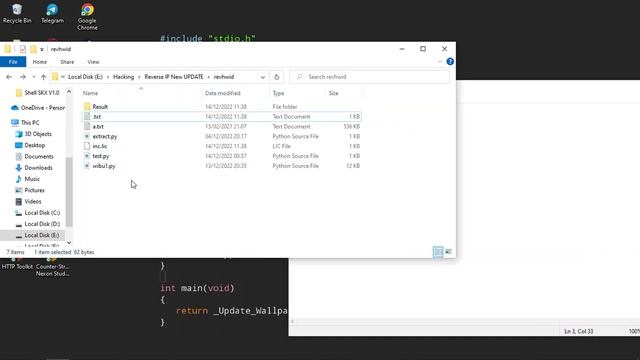Viewport: 640px width, 360px height.
Task: Expand the address bar history dropdown
Action: 262,77
